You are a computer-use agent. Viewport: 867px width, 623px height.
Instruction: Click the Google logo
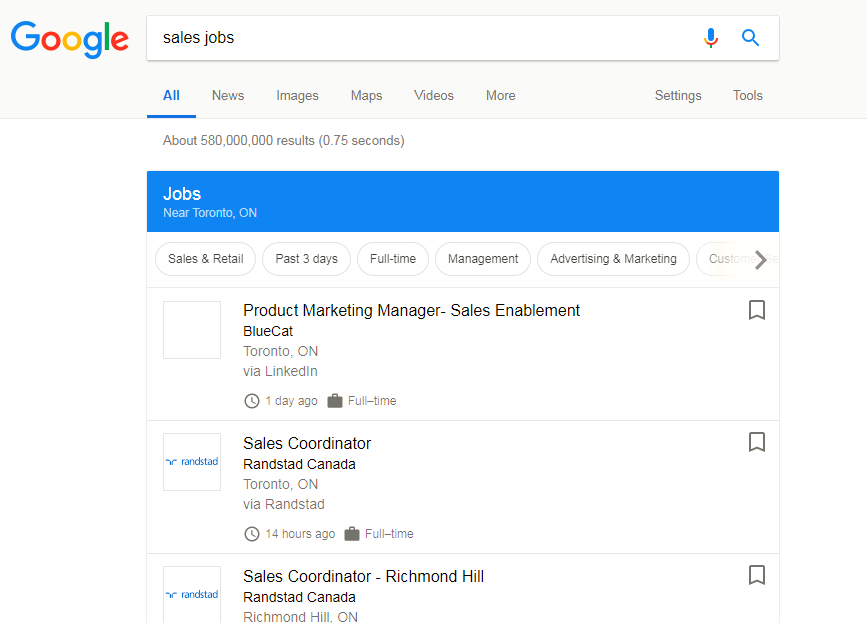tap(70, 39)
